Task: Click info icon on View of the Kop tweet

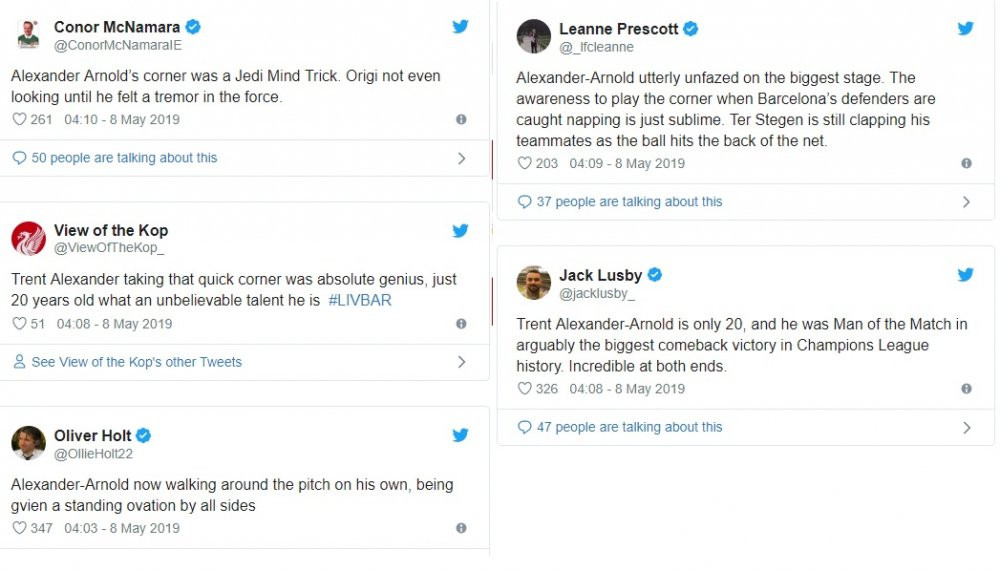Action: pos(461,324)
